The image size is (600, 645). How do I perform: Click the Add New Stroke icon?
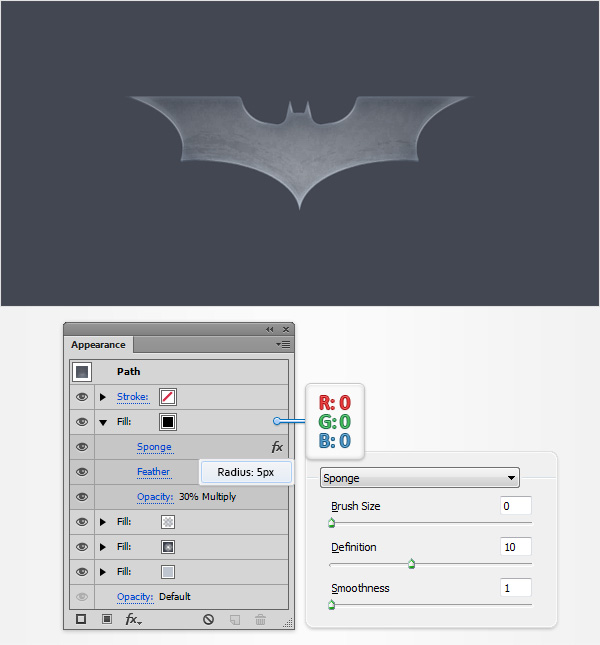pyautogui.click(x=81, y=619)
